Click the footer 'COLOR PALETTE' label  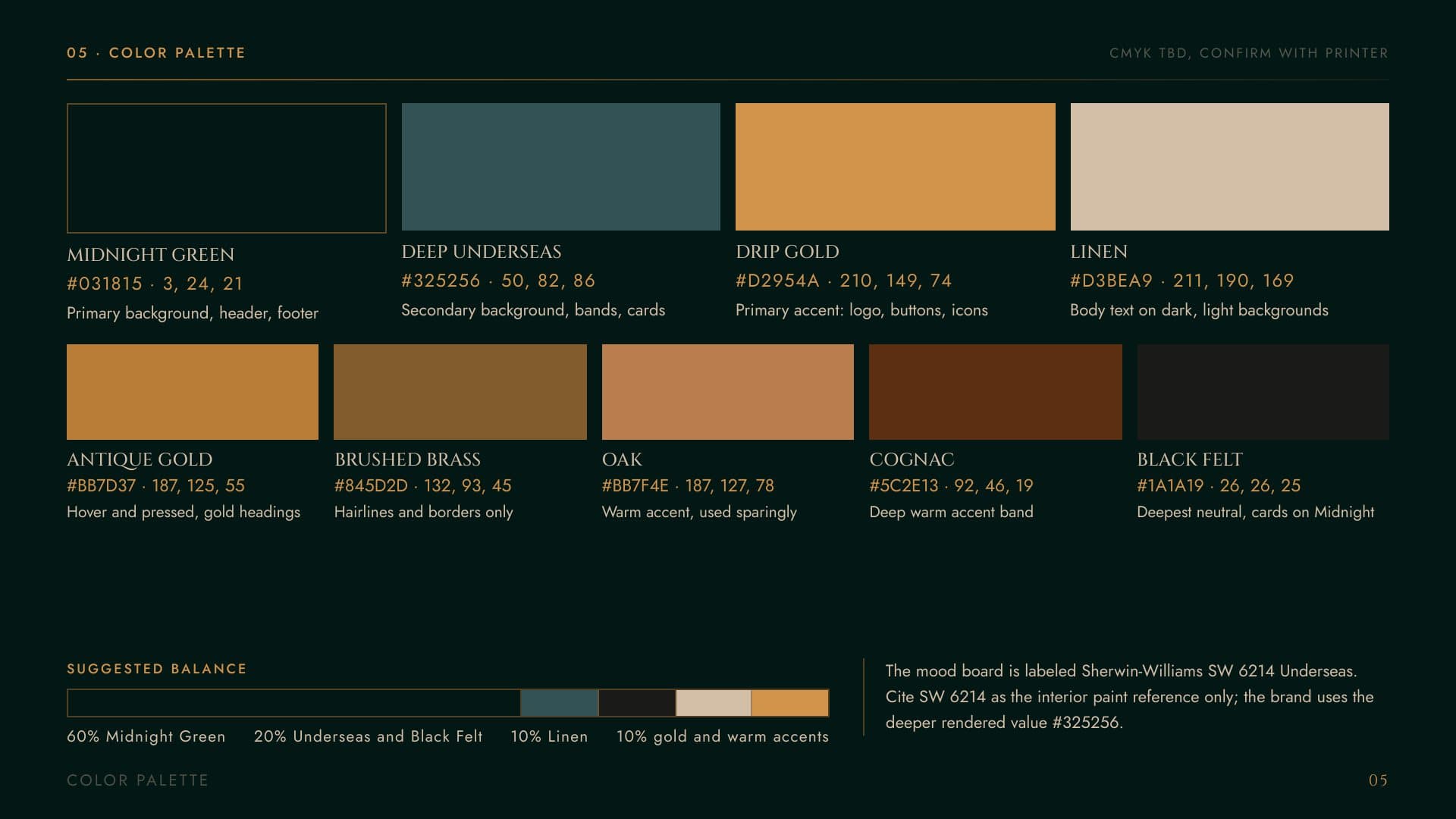137,780
